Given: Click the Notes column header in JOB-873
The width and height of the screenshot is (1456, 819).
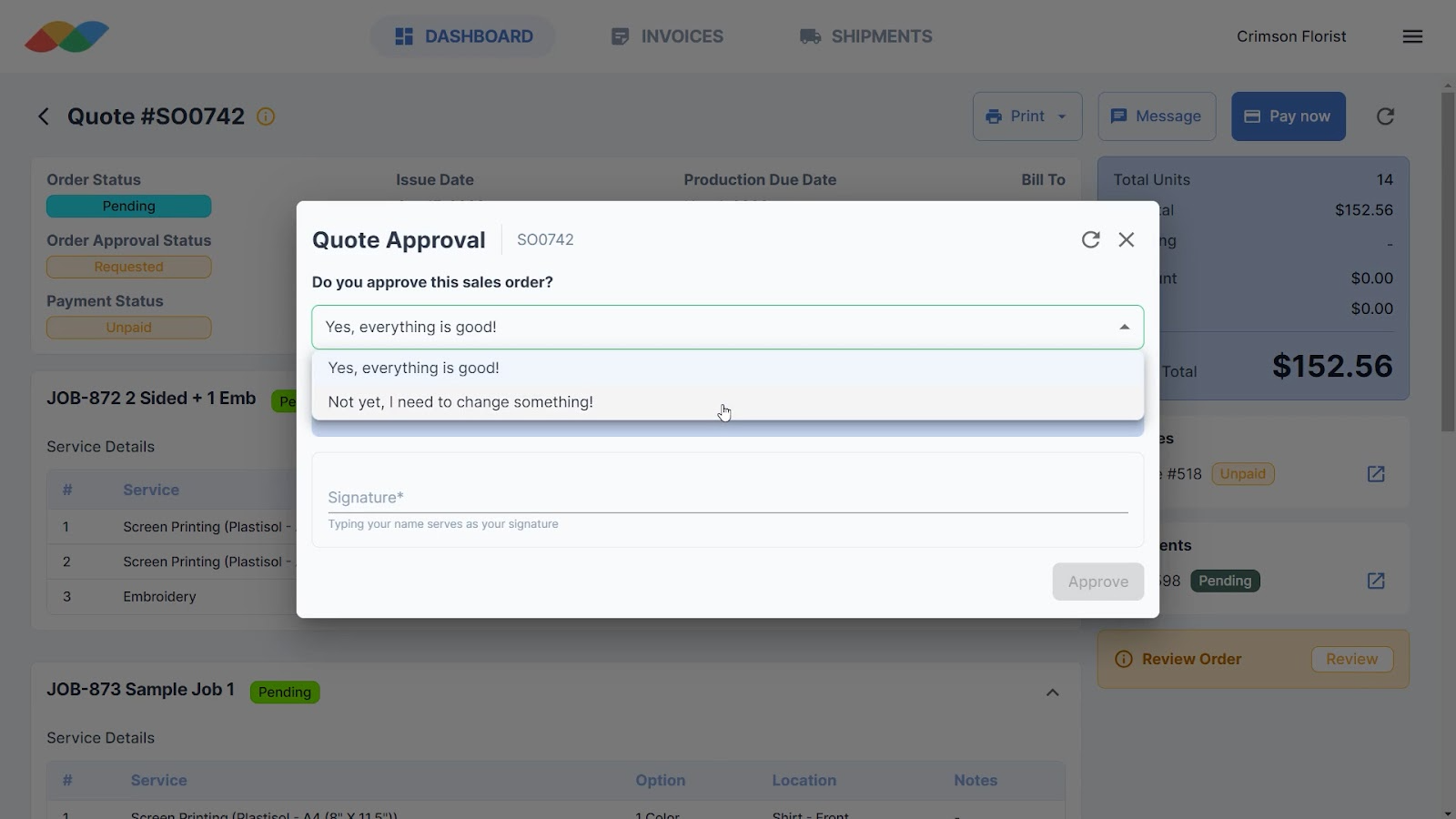Looking at the screenshot, I should (976, 781).
